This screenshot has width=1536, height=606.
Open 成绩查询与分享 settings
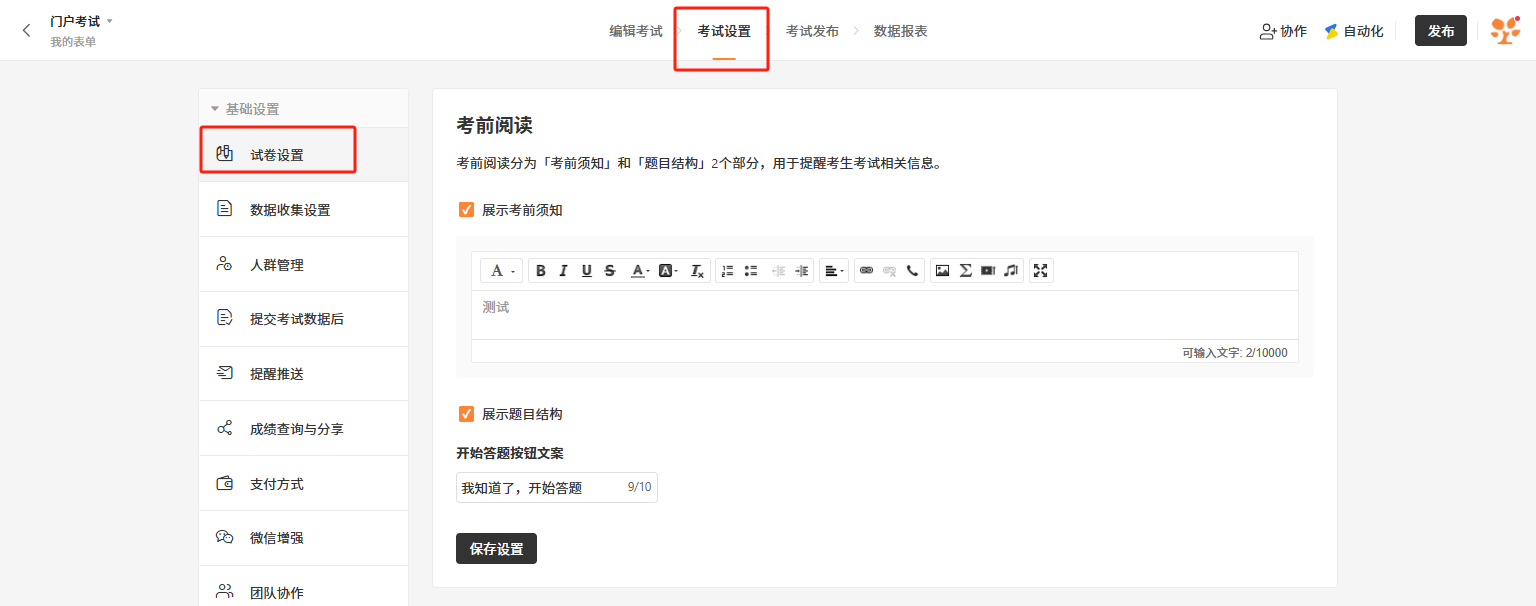(x=304, y=428)
